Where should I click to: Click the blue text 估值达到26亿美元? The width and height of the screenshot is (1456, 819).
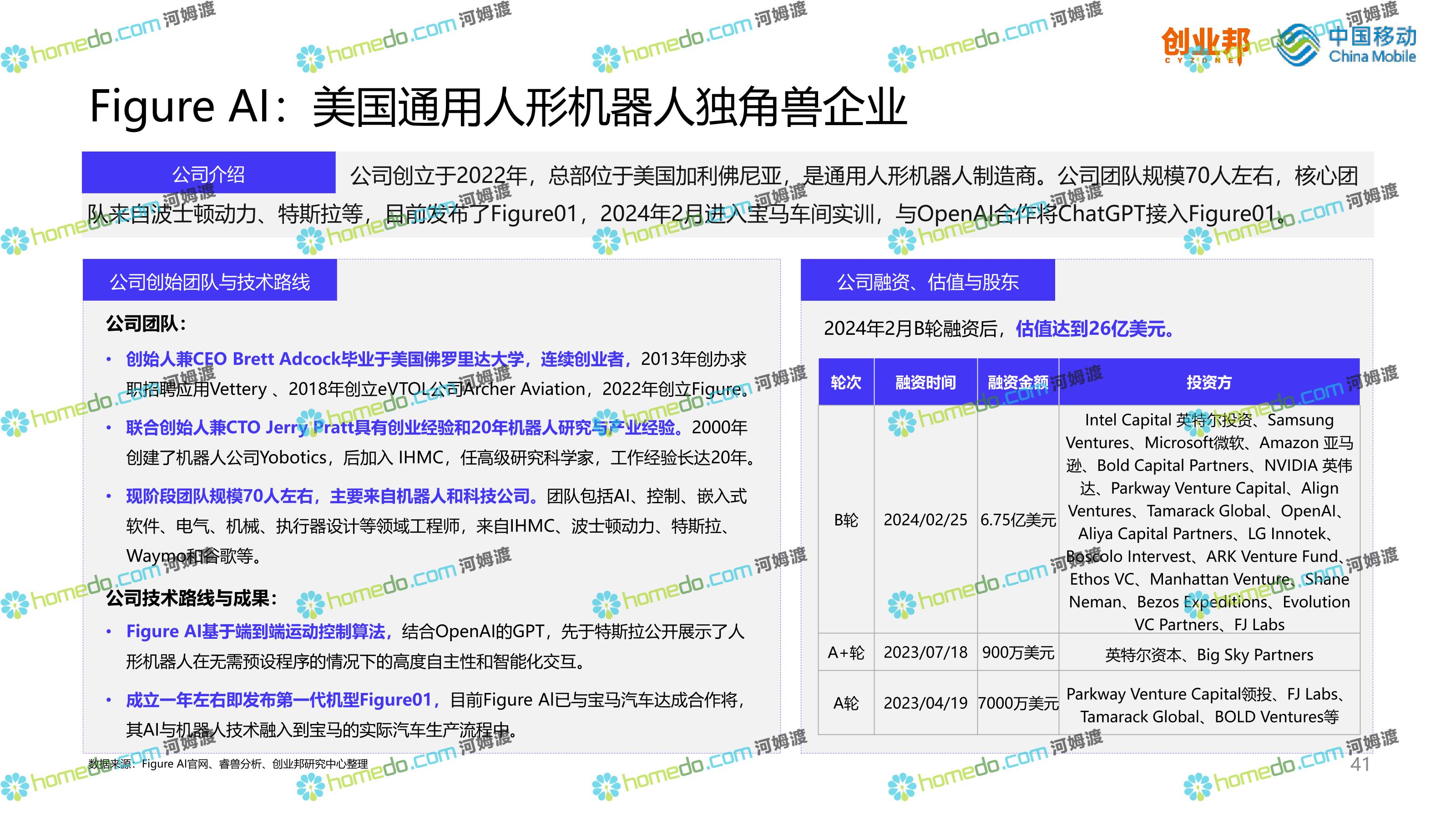coord(1094,329)
